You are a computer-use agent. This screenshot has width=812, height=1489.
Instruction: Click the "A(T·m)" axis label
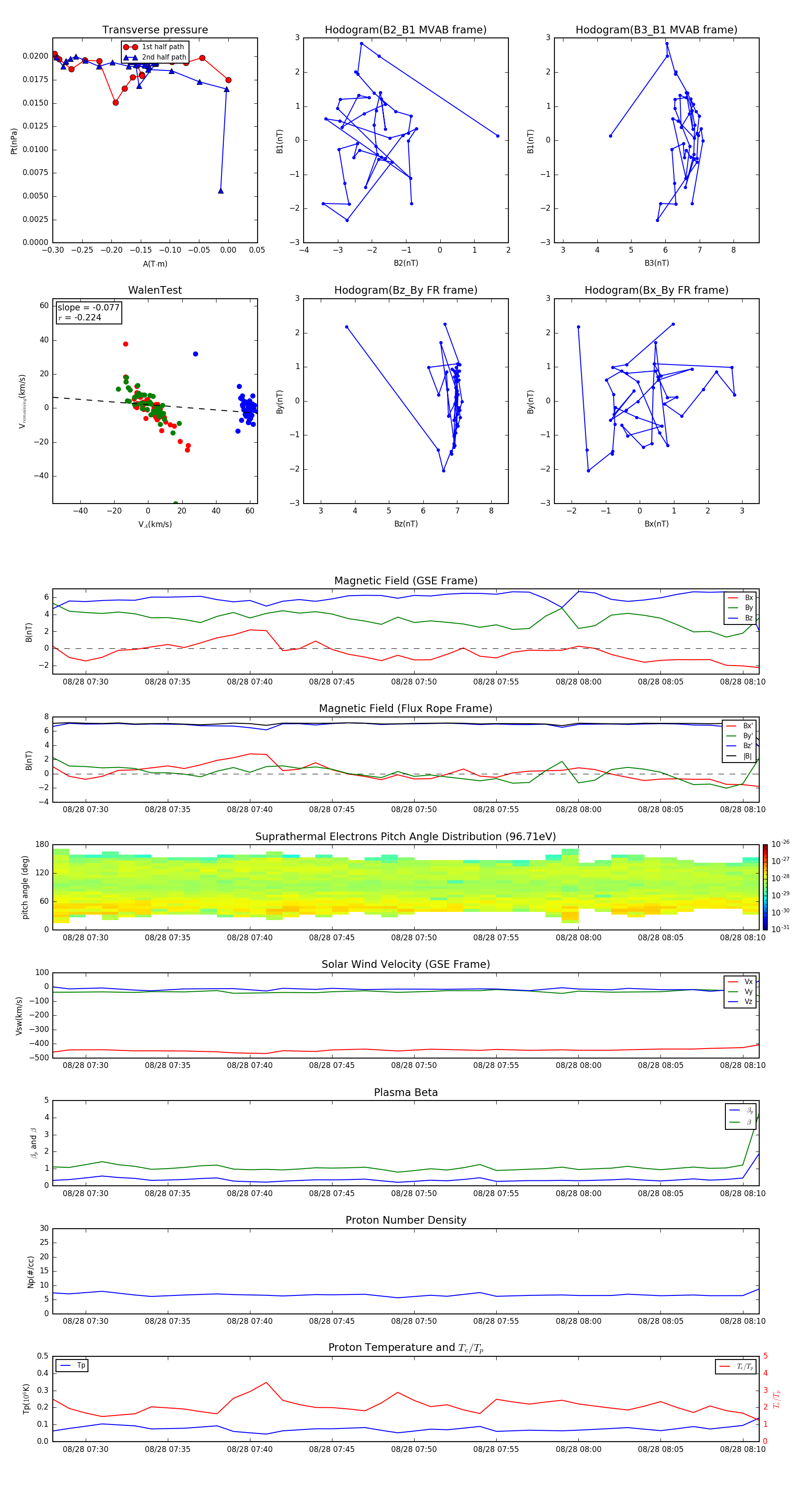(x=155, y=264)
